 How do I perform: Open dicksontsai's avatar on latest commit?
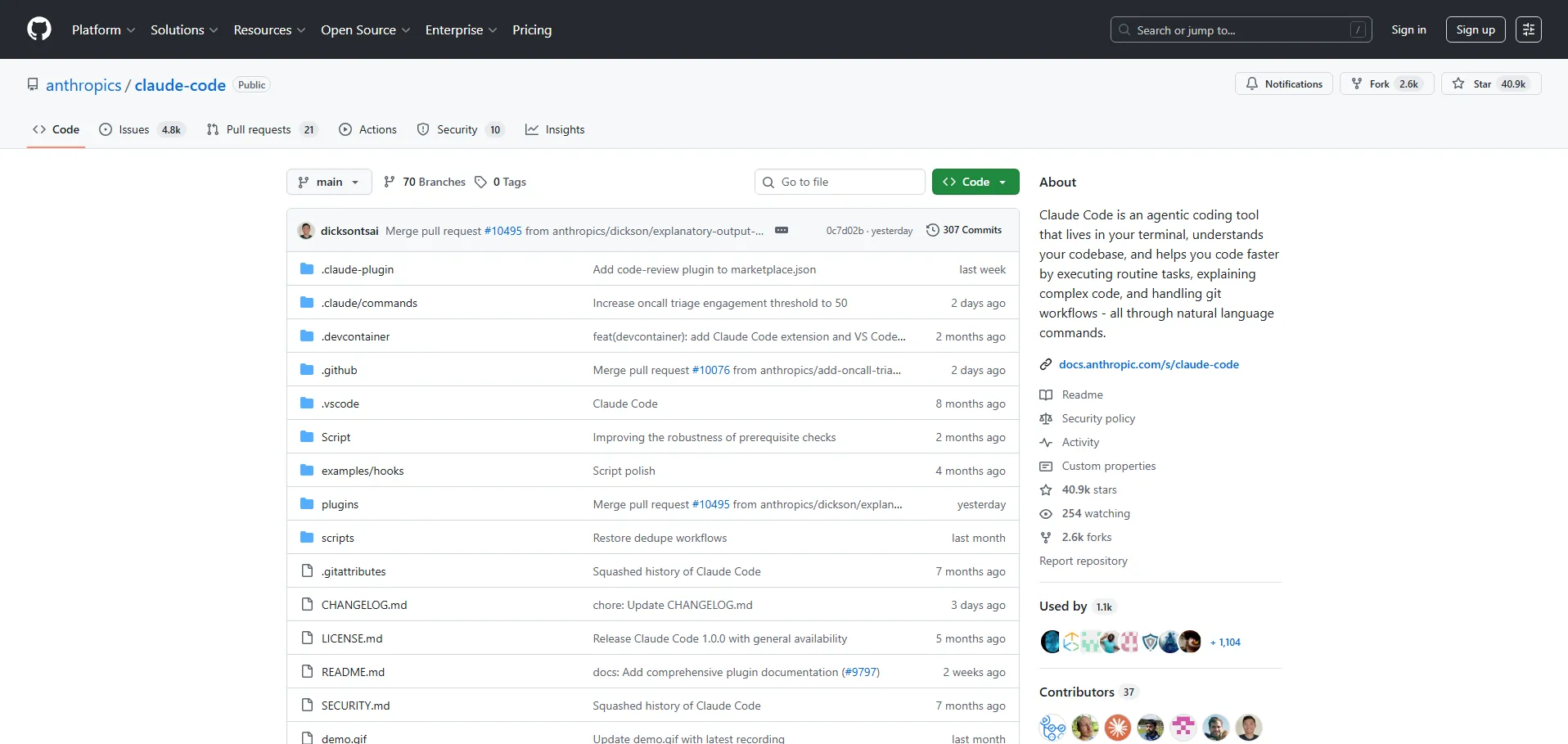[x=306, y=230]
